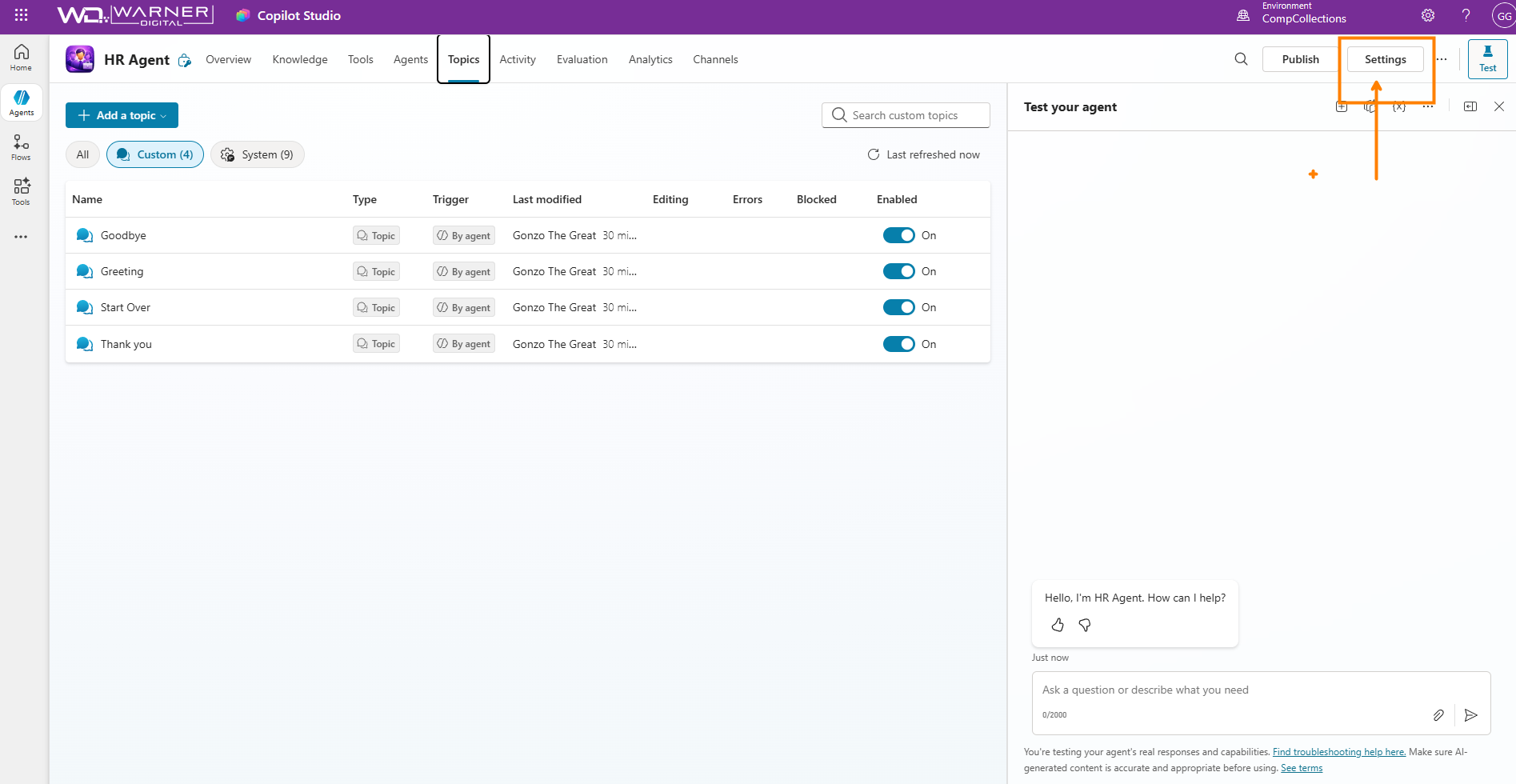The width and height of the screenshot is (1516, 784).
Task: Go to Home in the sidebar
Action: point(22,58)
